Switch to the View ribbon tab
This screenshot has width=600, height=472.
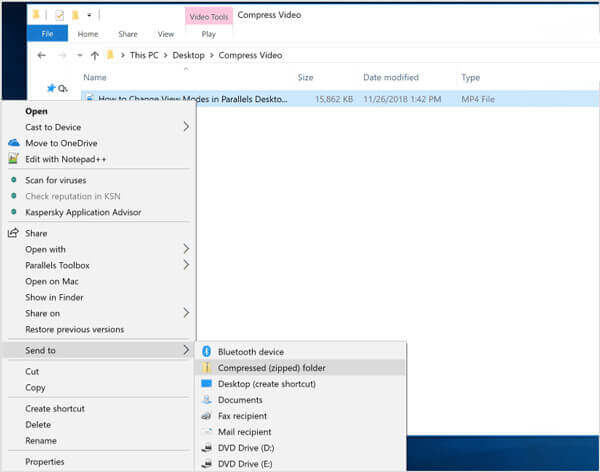pyautogui.click(x=166, y=34)
